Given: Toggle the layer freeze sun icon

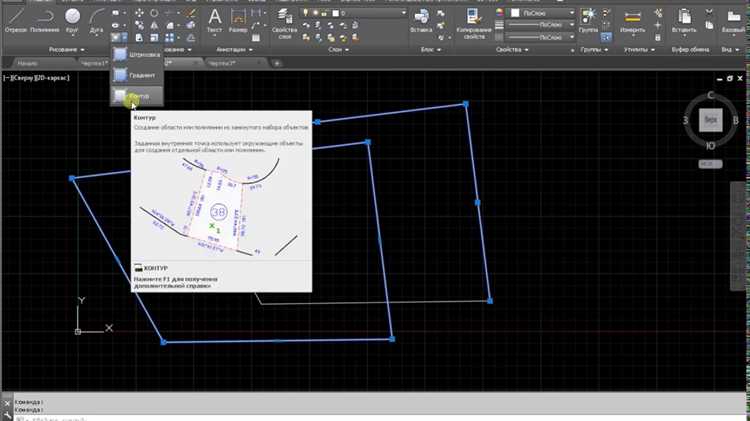Looking at the screenshot, I should (x=315, y=13).
